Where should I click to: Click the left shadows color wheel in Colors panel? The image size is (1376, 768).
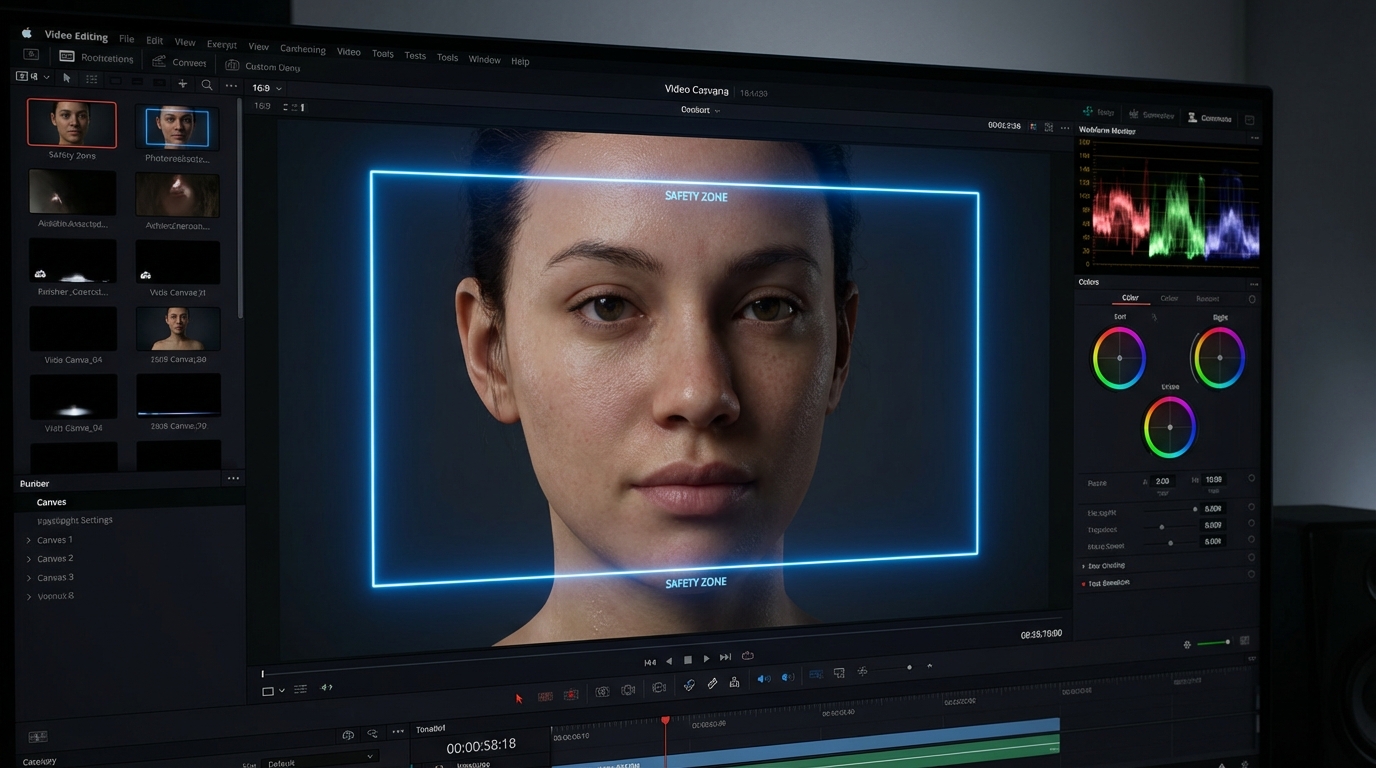1118,358
